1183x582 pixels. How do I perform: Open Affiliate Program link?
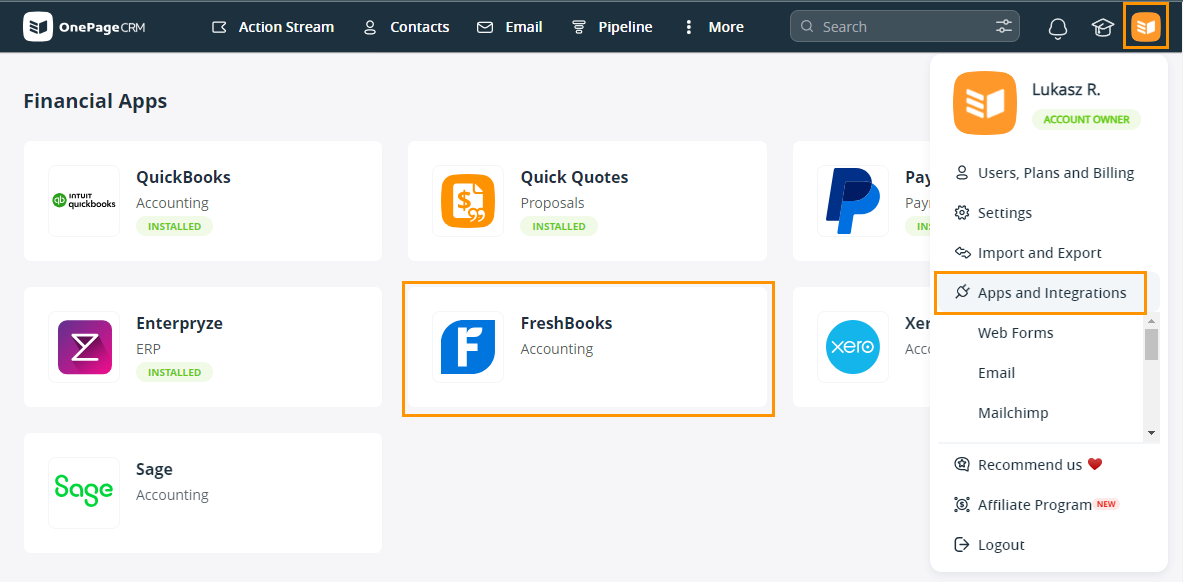point(1034,504)
